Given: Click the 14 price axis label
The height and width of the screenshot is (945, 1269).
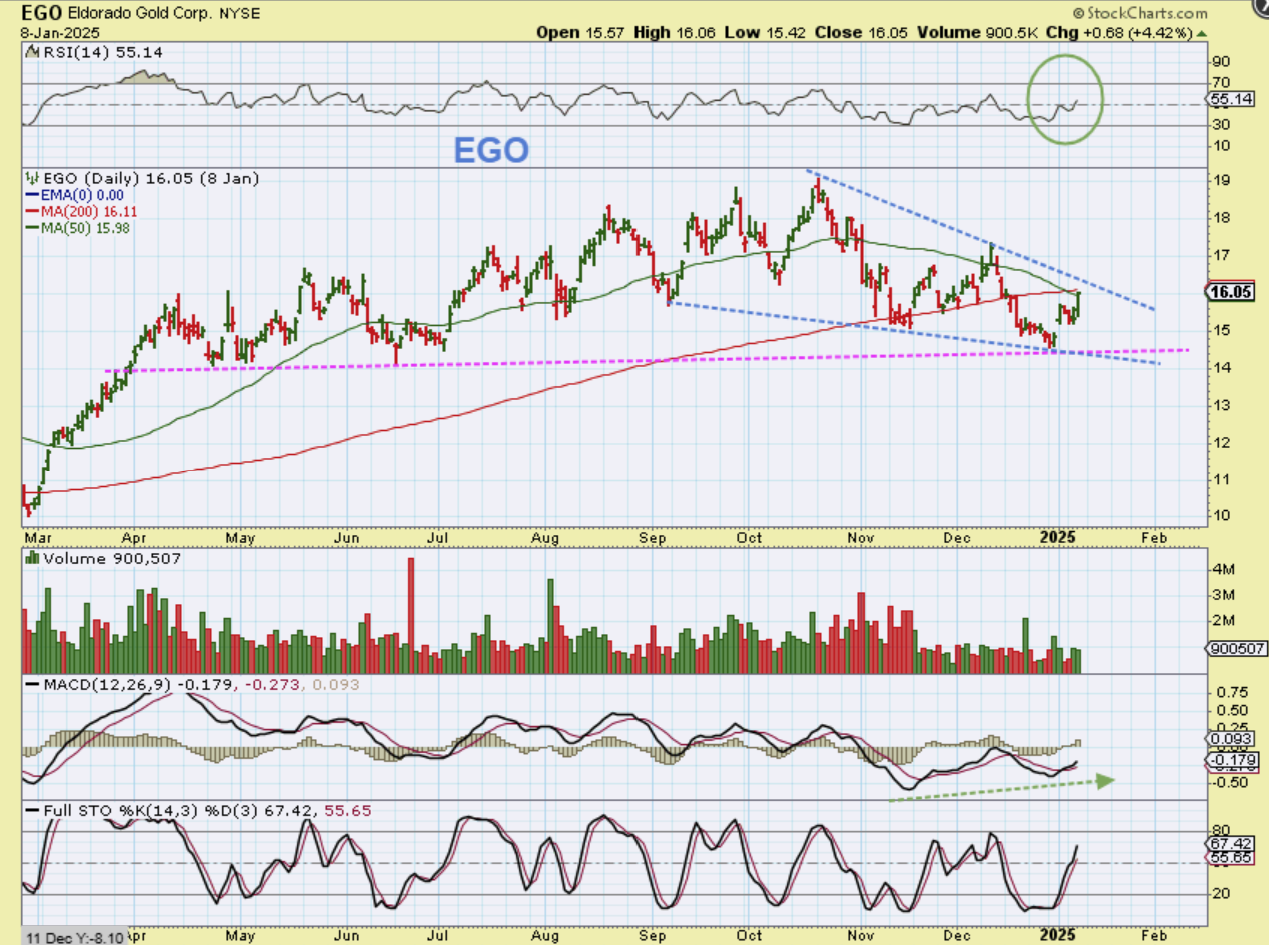Looking at the screenshot, I should coord(1219,368).
